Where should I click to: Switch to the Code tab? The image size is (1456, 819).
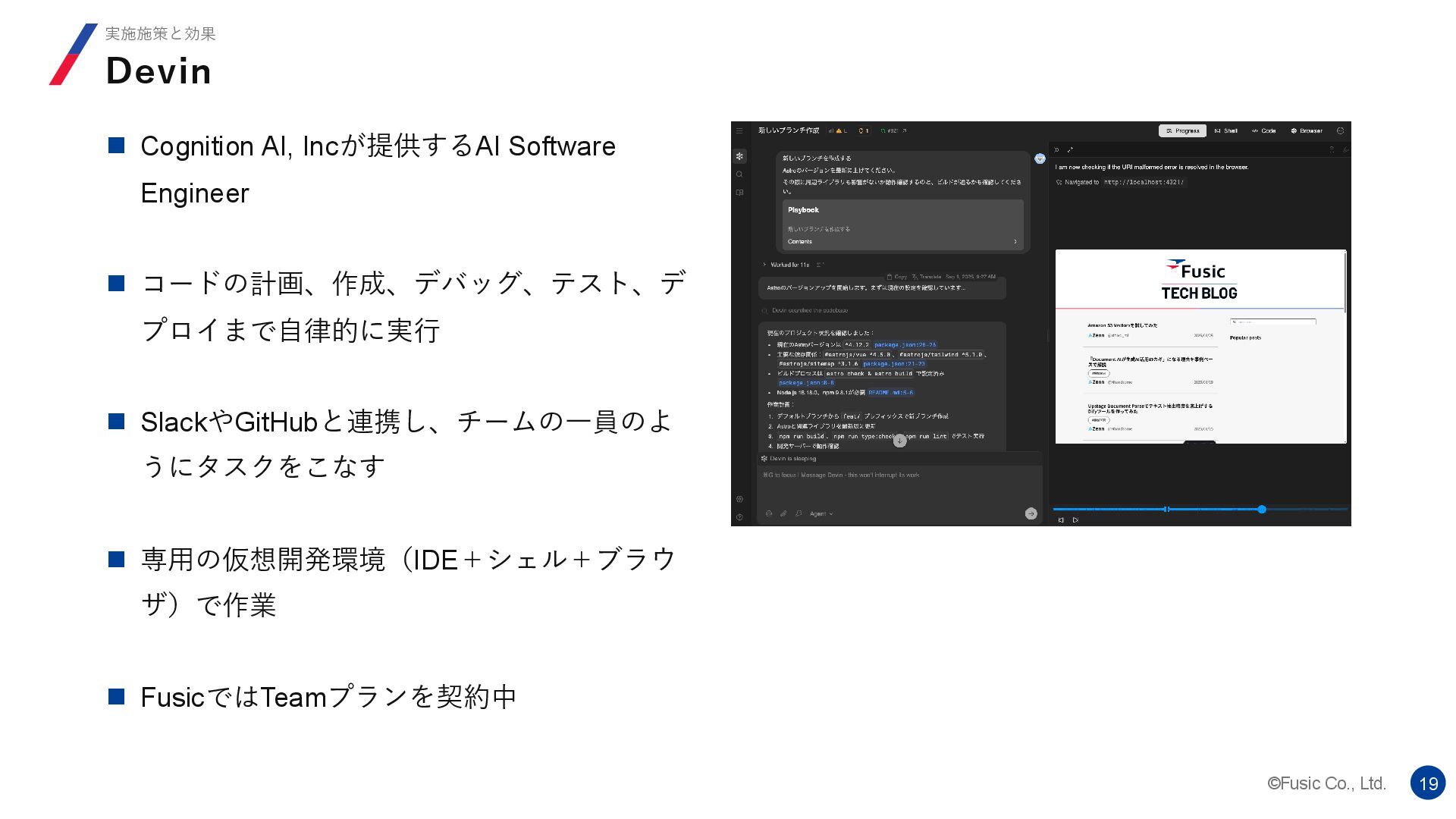[x=1263, y=130]
